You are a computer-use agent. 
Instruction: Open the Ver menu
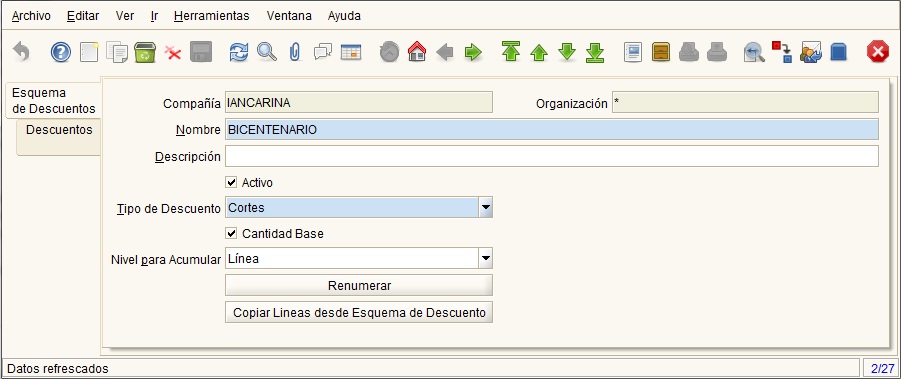125,16
